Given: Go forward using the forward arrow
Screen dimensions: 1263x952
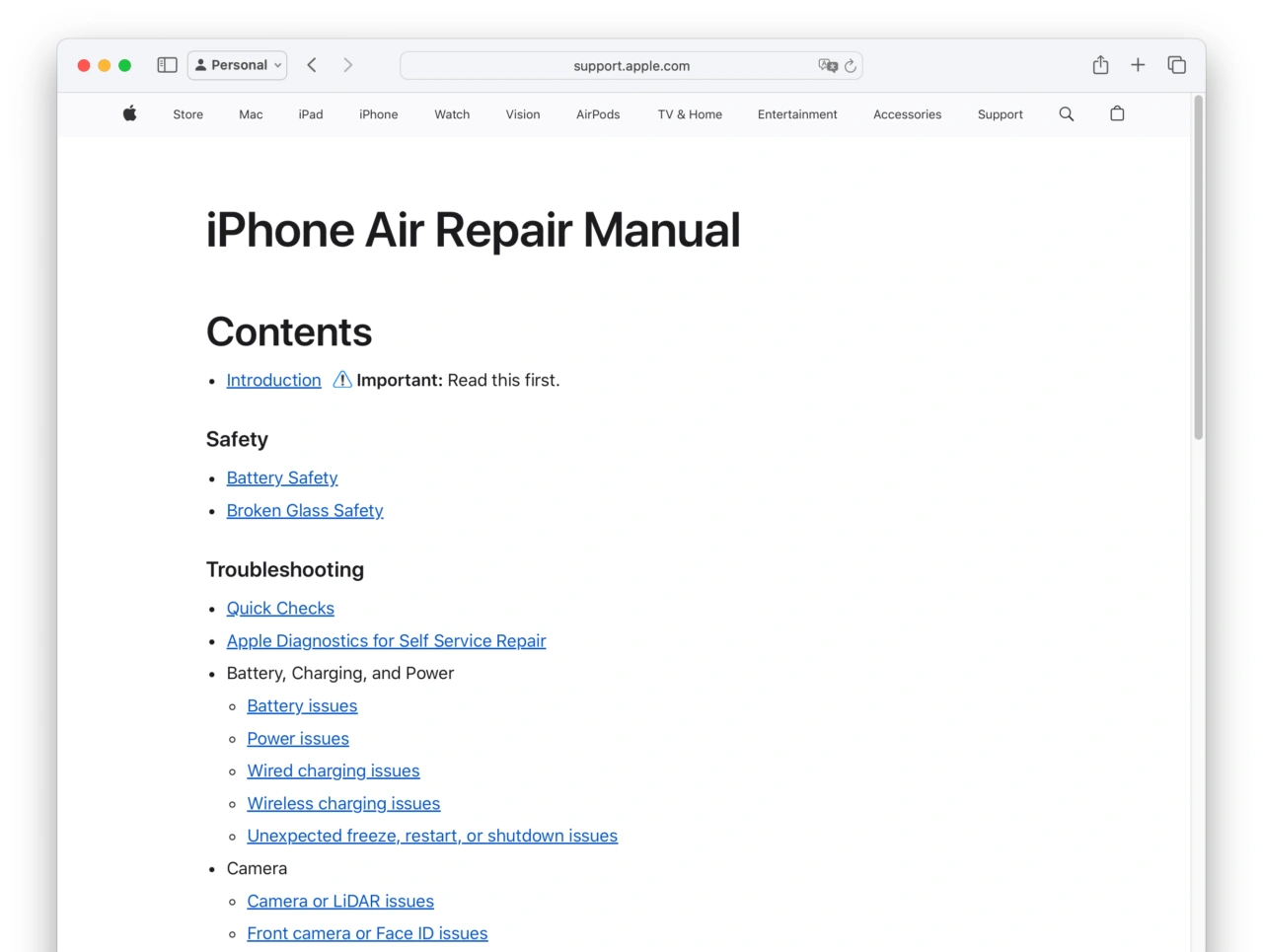Looking at the screenshot, I should click(x=348, y=64).
